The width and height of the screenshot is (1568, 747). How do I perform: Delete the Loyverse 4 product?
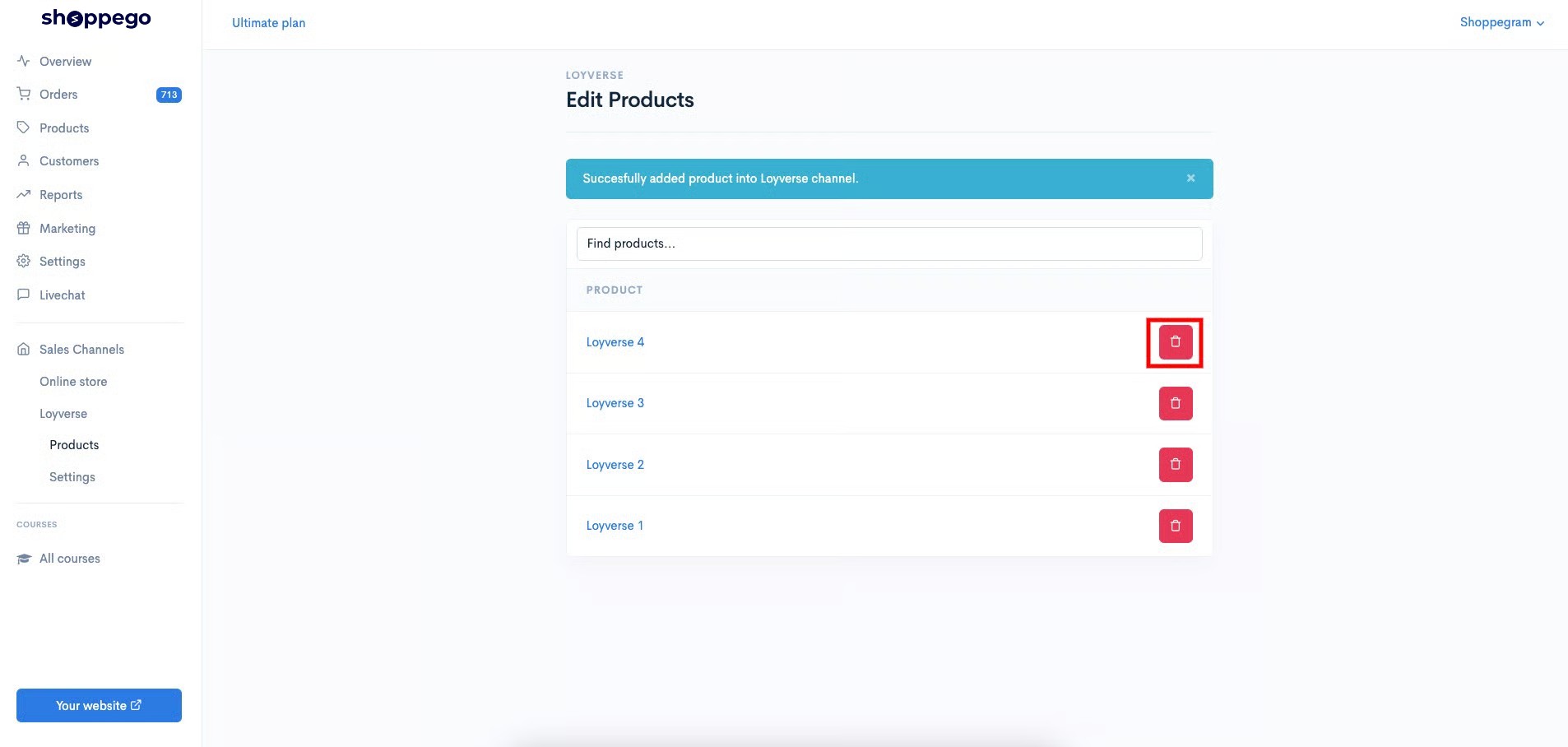pos(1175,342)
